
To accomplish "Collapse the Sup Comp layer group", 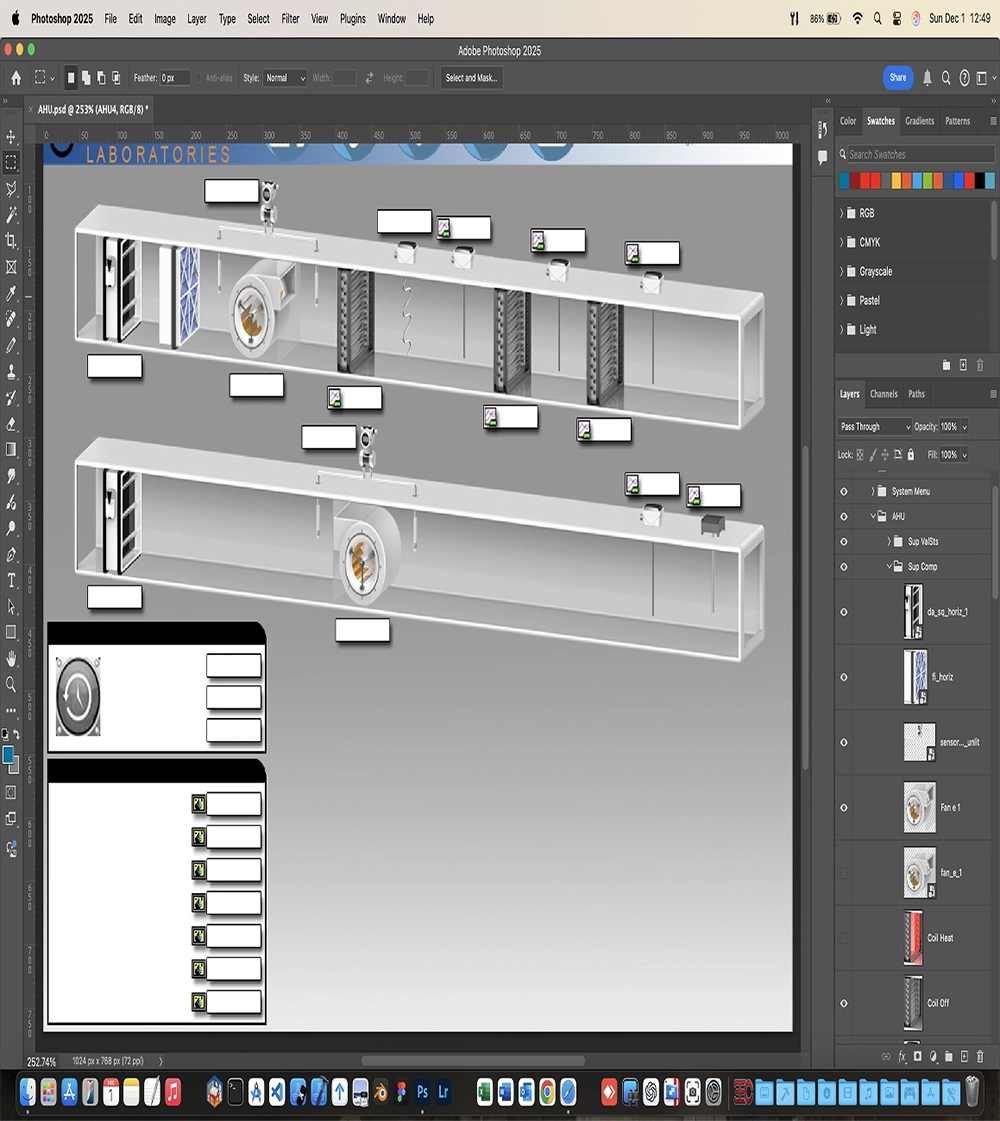I will point(889,566).
